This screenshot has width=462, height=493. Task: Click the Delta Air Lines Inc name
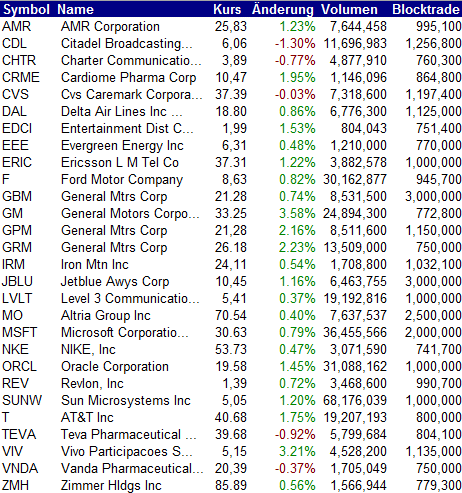click(114, 111)
